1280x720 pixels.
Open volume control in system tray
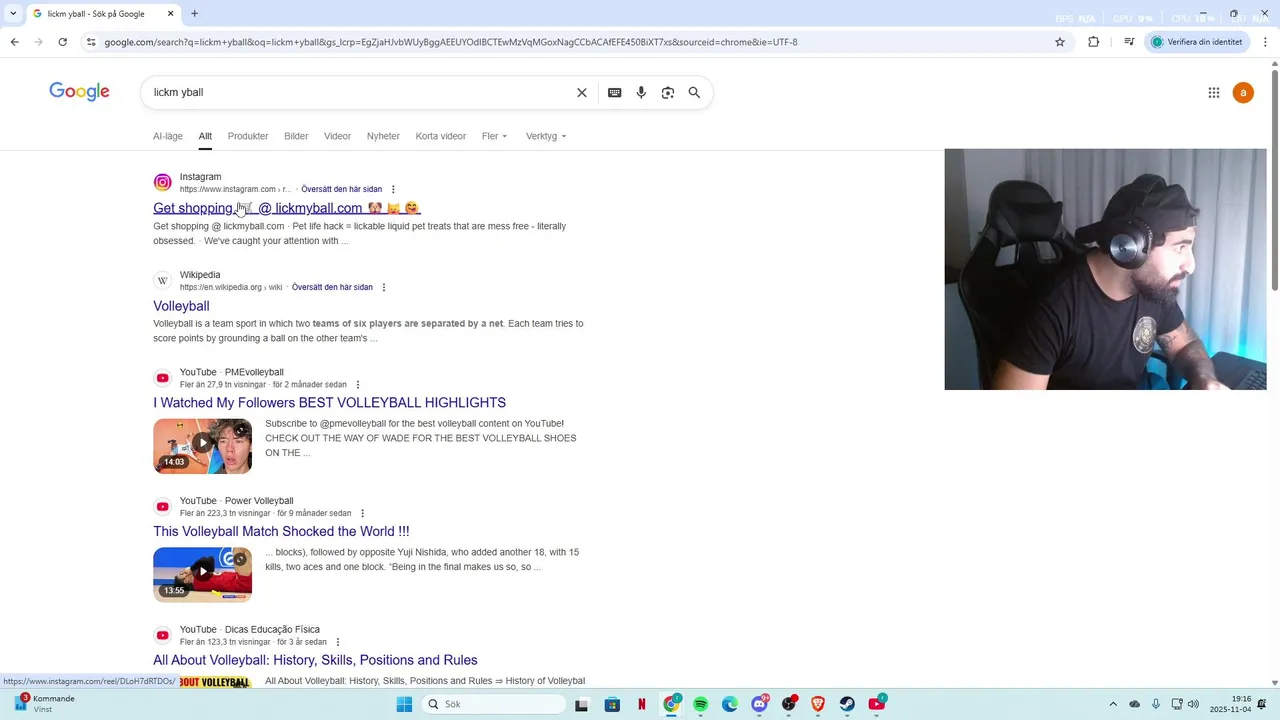click(x=1193, y=704)
